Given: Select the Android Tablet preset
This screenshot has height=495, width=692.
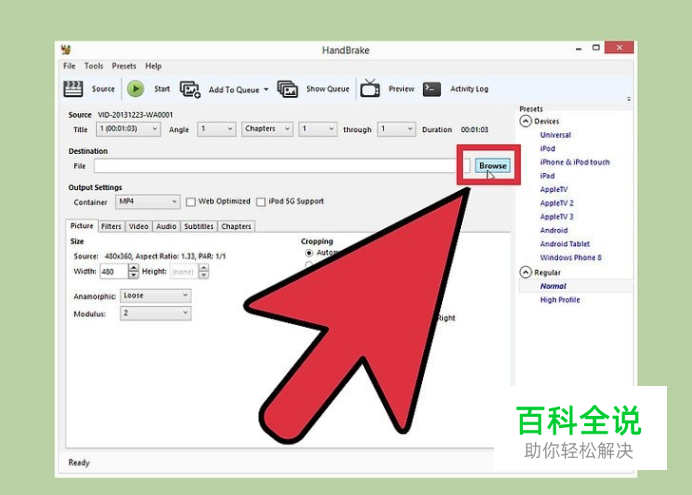Looking at the screenshot, I should (x=564, y=244).
